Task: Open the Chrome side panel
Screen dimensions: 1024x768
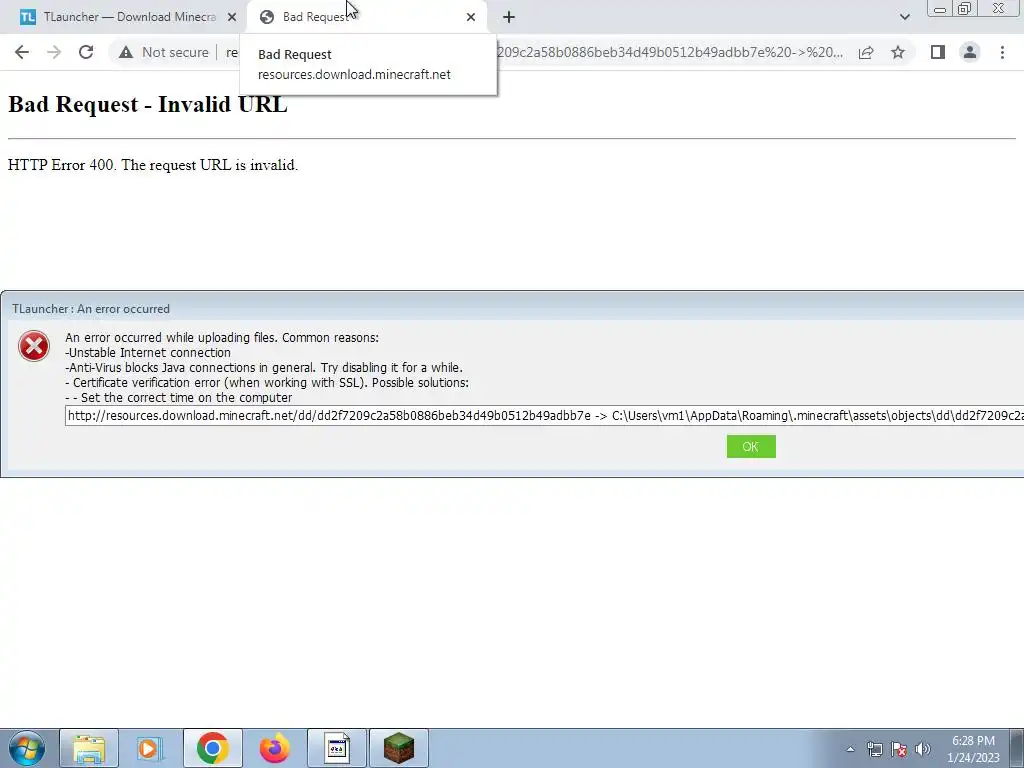Action: (x=938, y=52)
